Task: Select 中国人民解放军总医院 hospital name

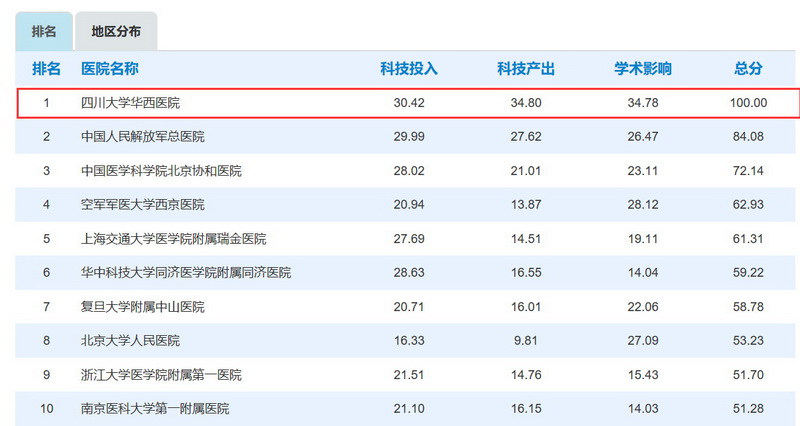Action: pos(143,136)
